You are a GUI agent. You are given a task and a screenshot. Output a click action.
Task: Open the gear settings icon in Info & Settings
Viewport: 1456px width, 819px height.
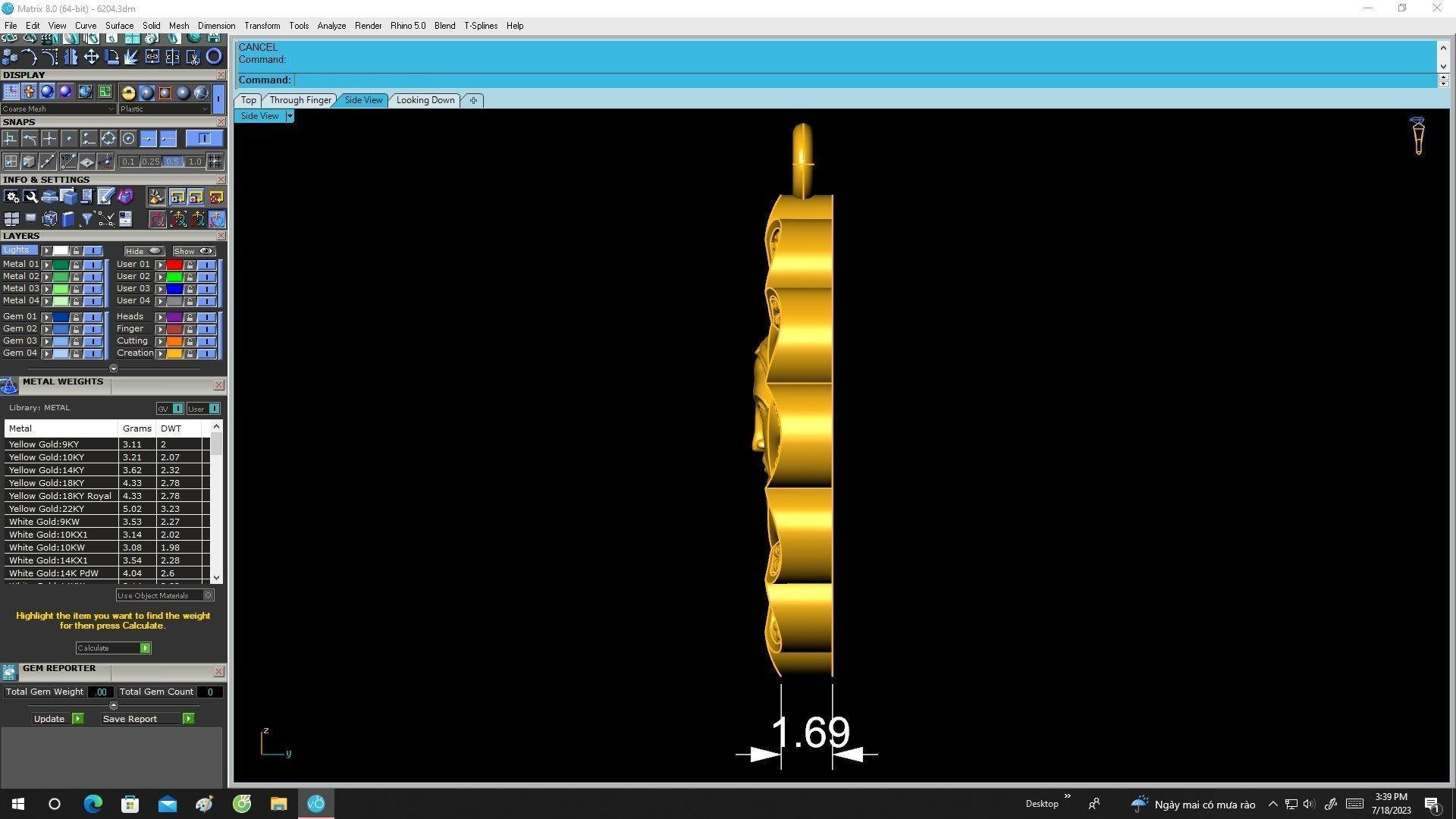(x=11, y=196)
